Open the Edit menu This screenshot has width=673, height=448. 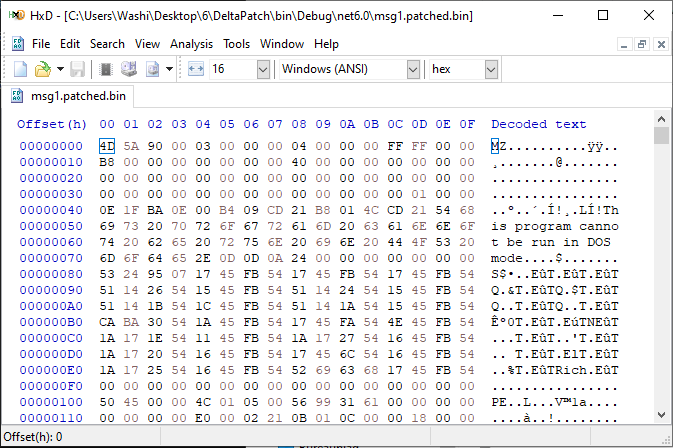[x=70, y=44]
